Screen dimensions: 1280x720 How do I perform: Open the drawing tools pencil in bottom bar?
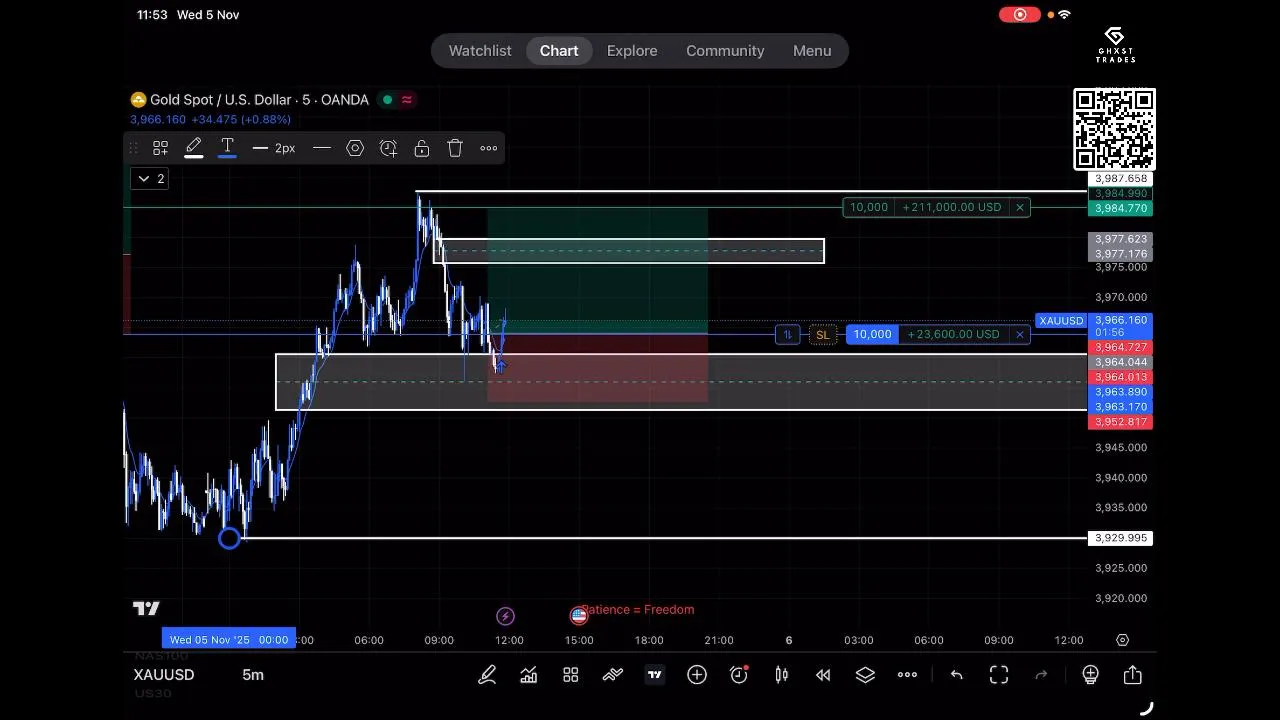coord(487,675)
